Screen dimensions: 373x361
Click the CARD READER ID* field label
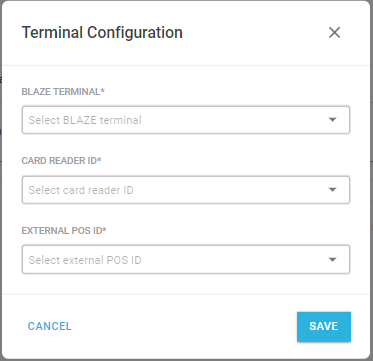click(x=61, y=161)
